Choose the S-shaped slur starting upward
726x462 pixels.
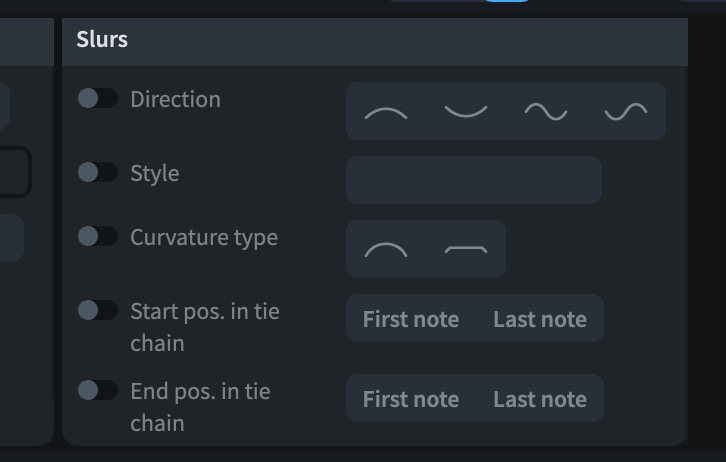point(546,112)
